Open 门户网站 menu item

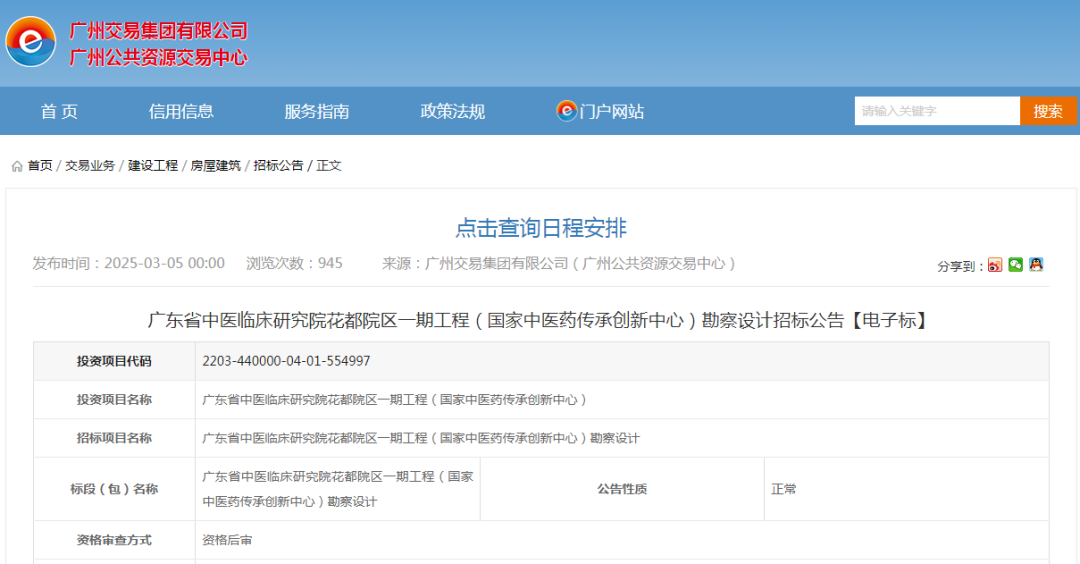pyautogui.click(x=612, y=112)
